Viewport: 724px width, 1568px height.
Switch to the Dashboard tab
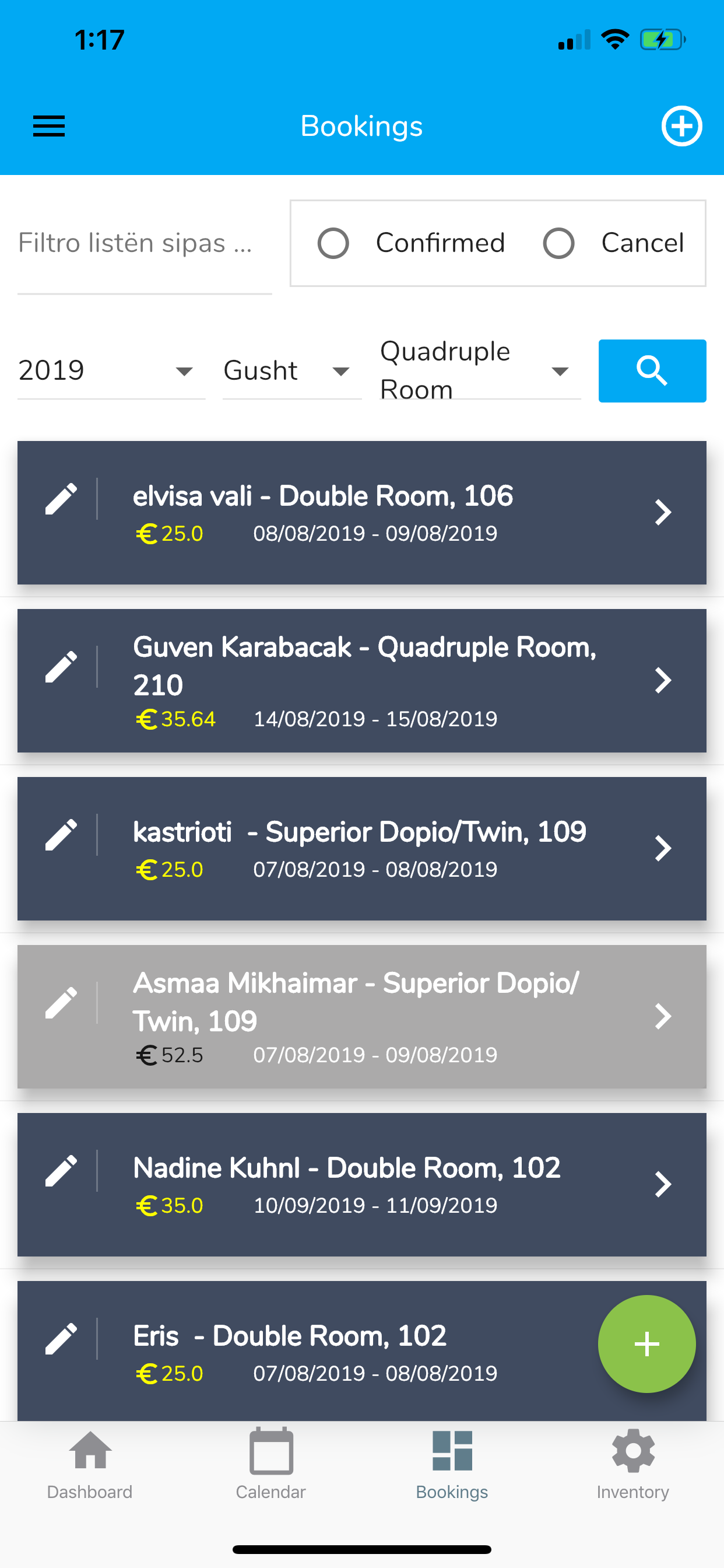pyautogui.click(x=90, y=1465)
